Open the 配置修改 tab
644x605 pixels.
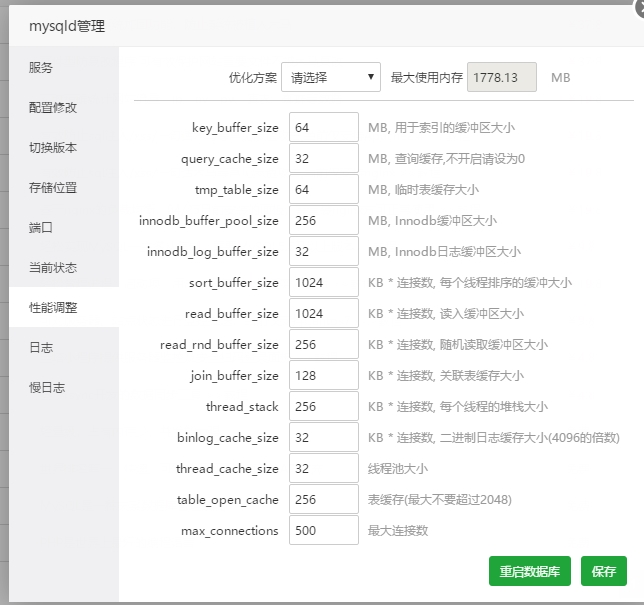click(64, 107)
